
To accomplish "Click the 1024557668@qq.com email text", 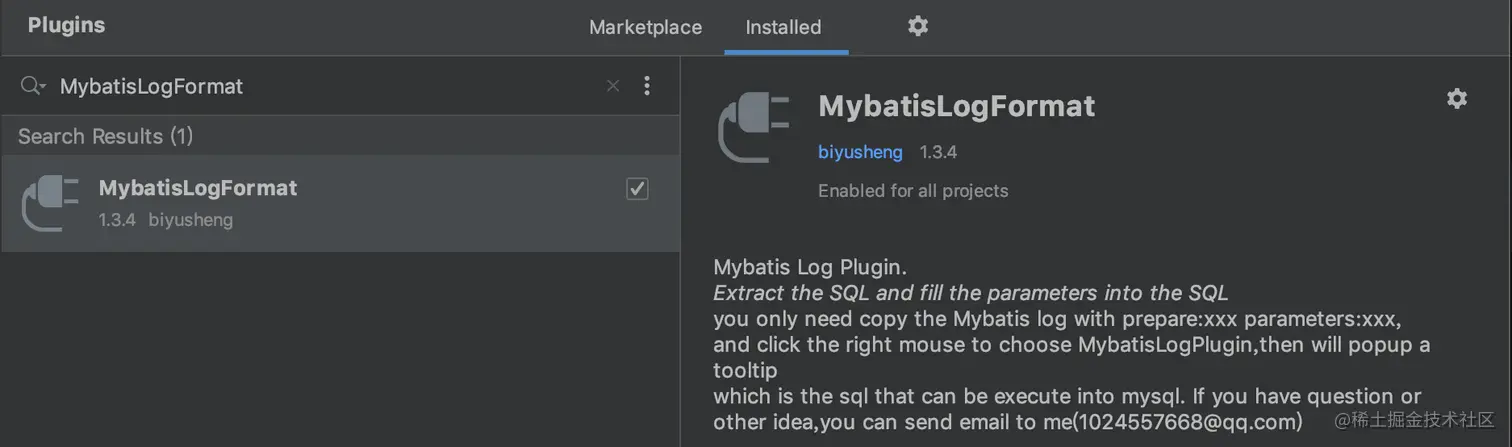I will [x=1186, y=421].
